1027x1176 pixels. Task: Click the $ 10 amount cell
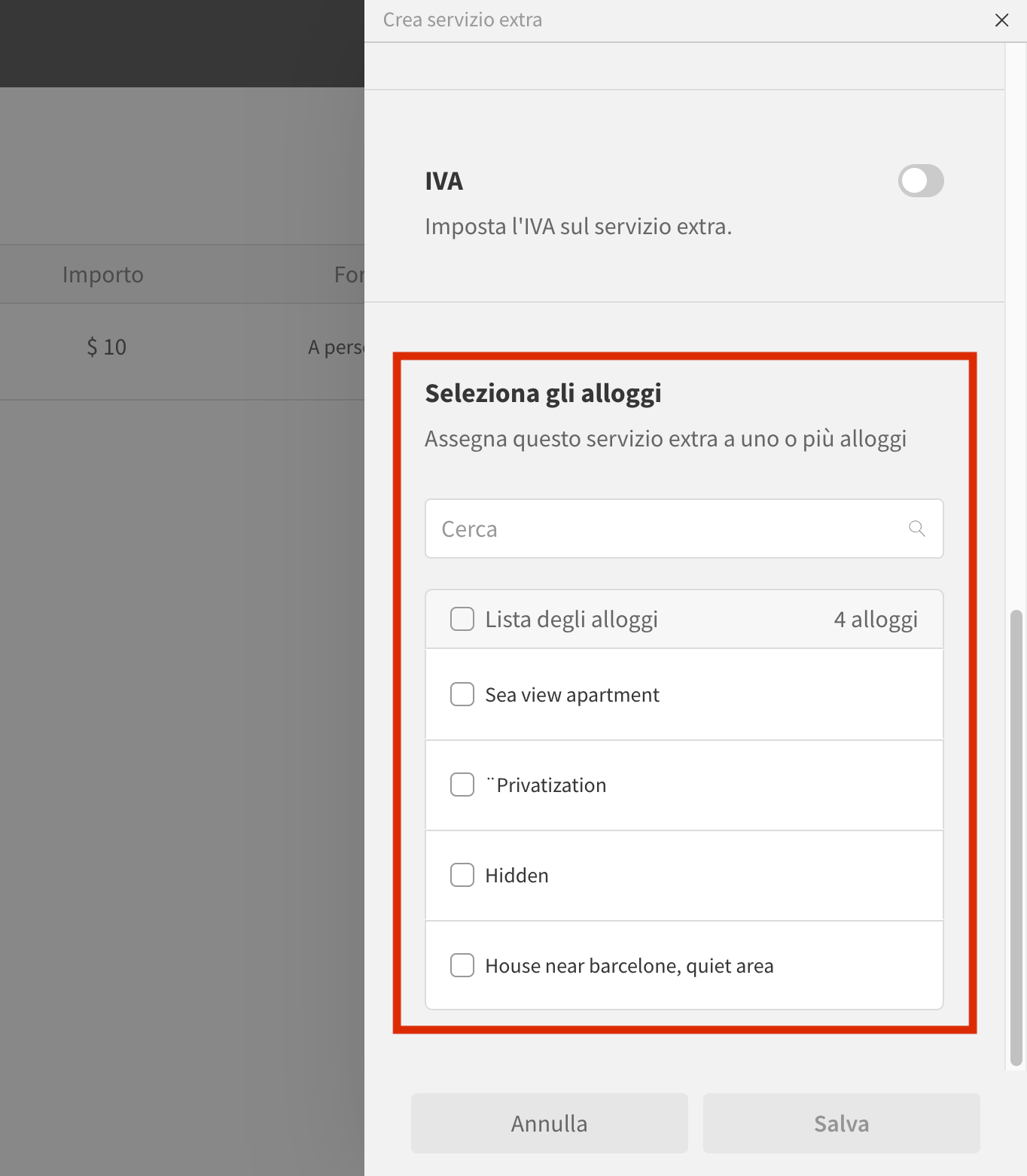(x=106, y=347)
